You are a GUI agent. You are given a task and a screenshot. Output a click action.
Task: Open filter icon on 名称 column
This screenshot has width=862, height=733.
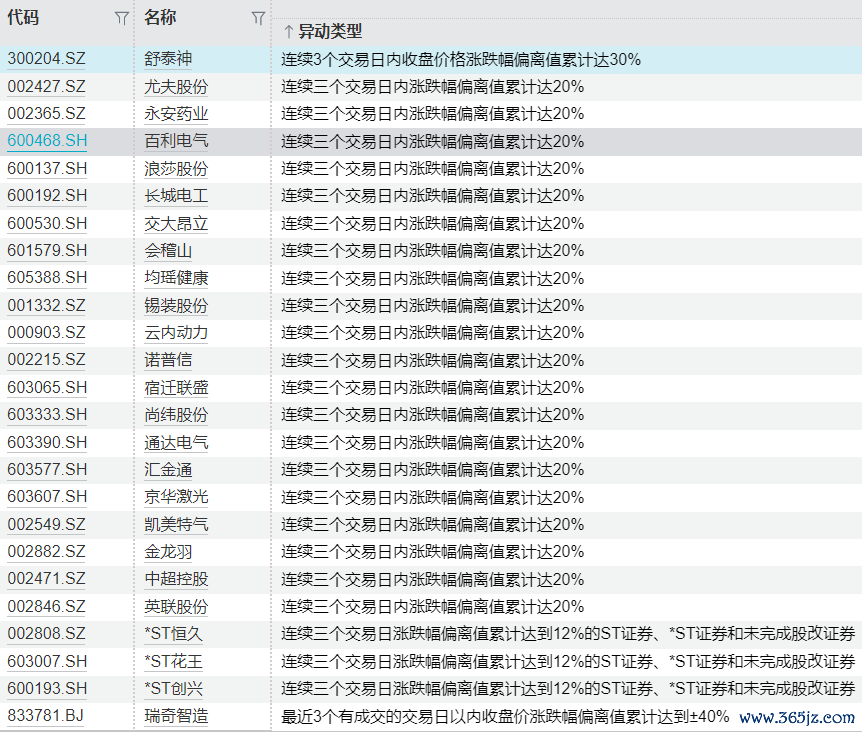click(x=258, y=19)
